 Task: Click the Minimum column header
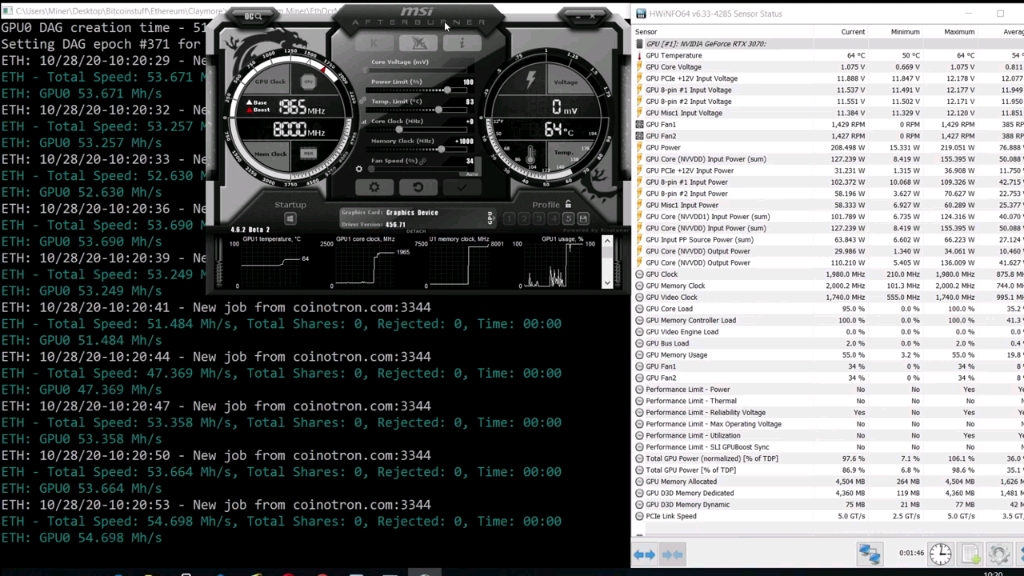coord(905,32)
